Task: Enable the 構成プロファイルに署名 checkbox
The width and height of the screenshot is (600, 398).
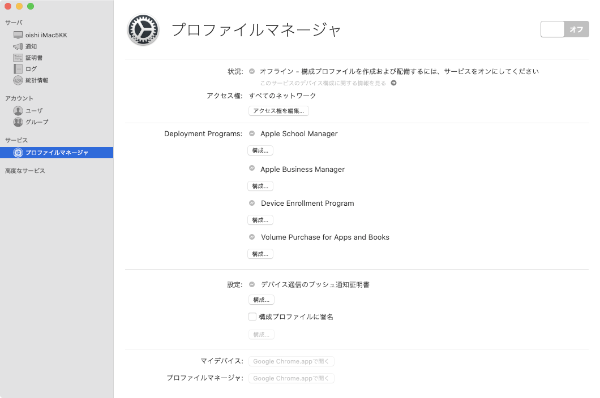Action: [x=252, y=316]
